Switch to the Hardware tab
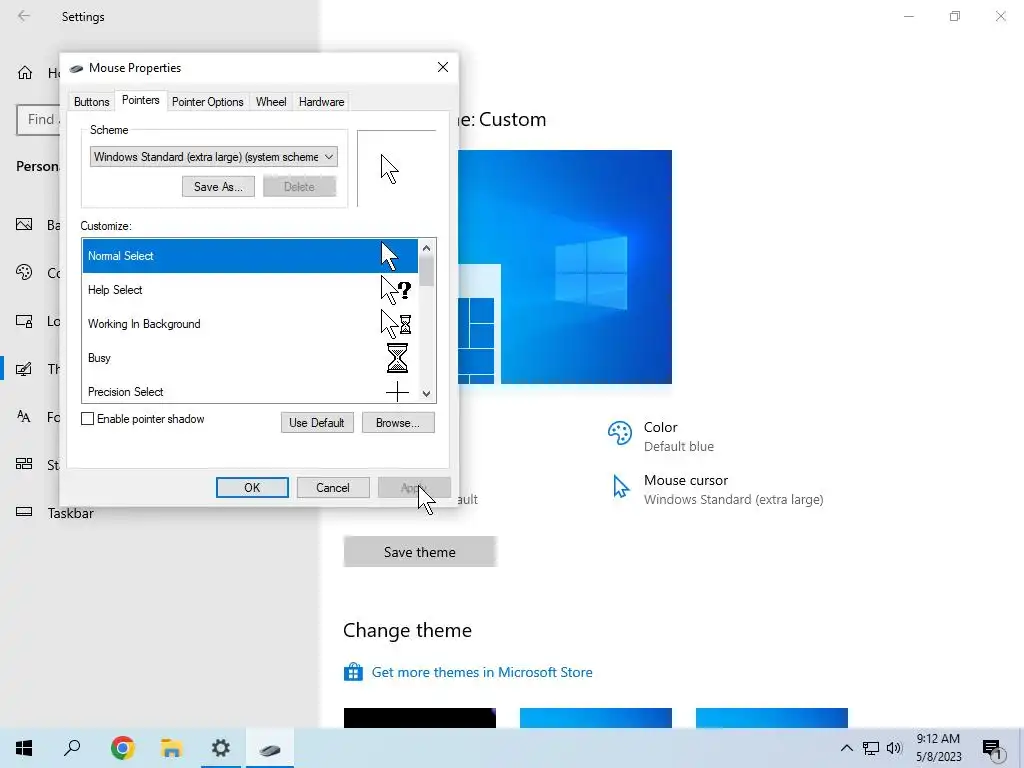This screenshot has width=1024, height=768. [321, 102]
